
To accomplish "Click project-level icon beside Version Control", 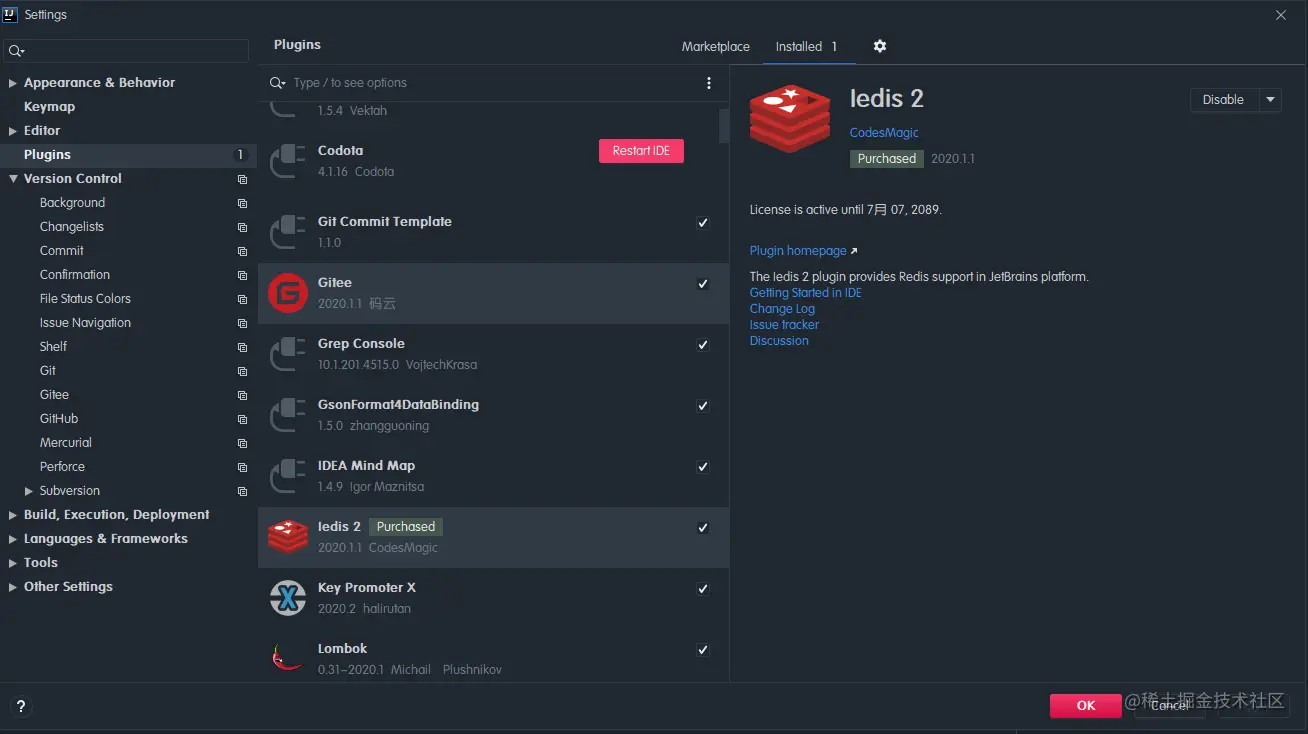I will click(x=242, y=179).
